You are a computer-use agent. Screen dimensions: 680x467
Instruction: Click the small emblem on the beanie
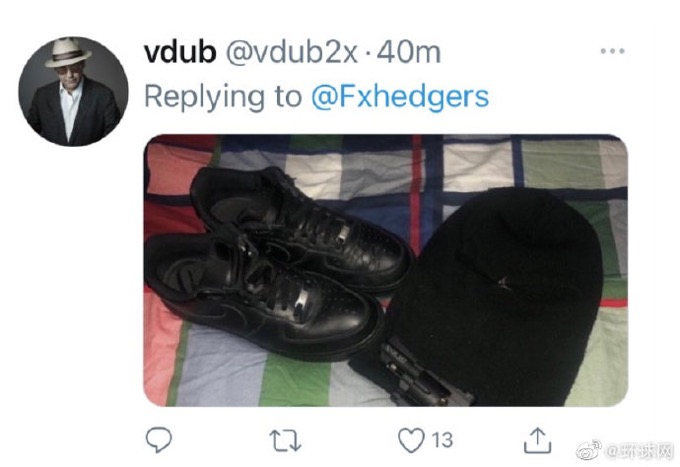503,282
